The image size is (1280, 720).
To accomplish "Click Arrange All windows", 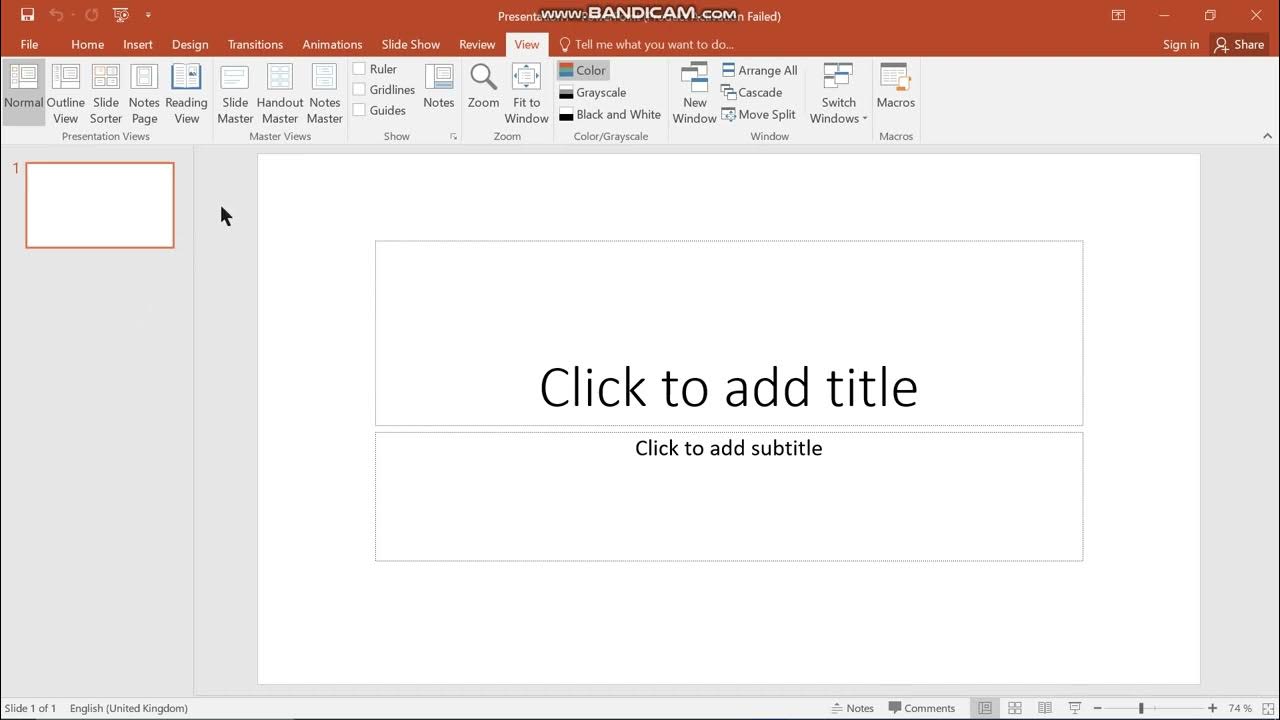I will 760,70.
